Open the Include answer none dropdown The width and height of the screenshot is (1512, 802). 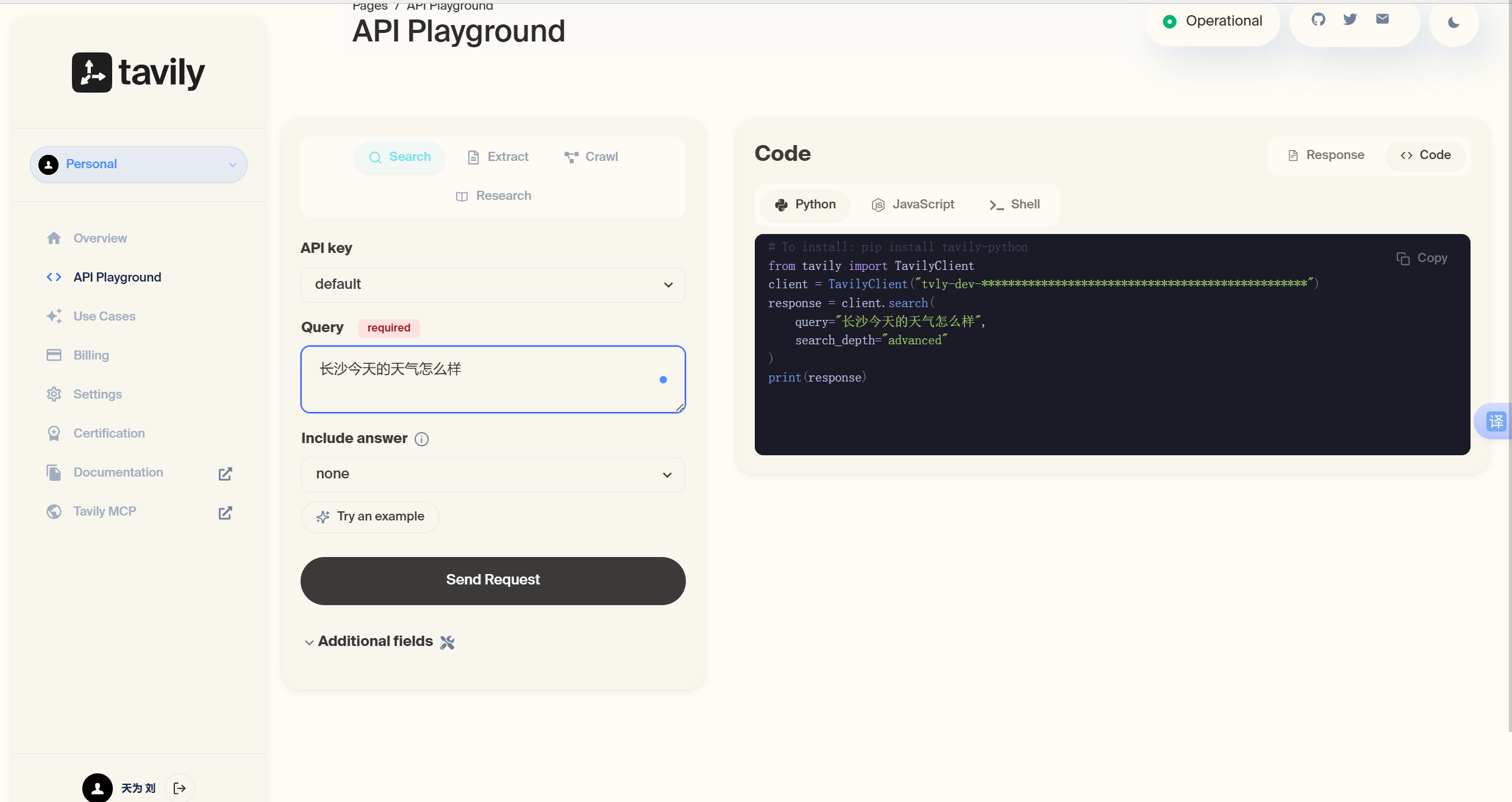tap(493, 474)
